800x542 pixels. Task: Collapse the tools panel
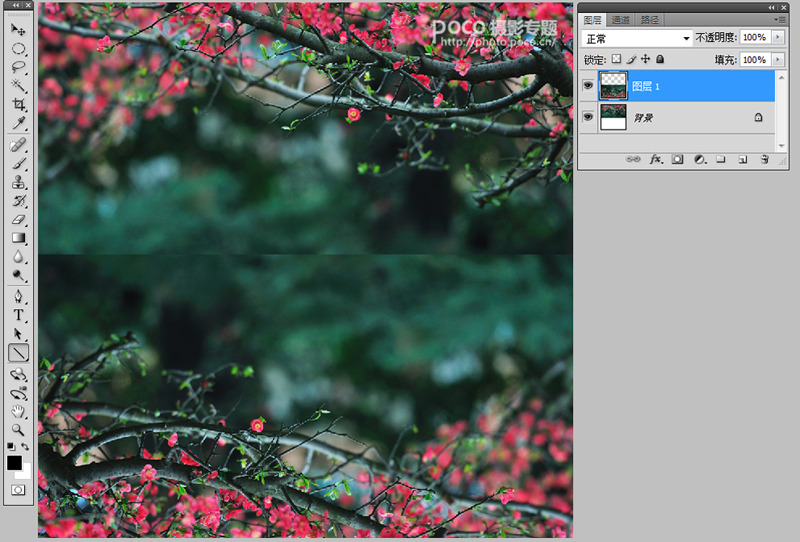[17, 5]
